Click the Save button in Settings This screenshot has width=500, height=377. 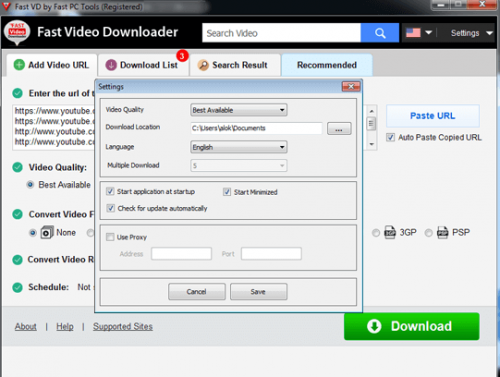[x=258, y=292]
